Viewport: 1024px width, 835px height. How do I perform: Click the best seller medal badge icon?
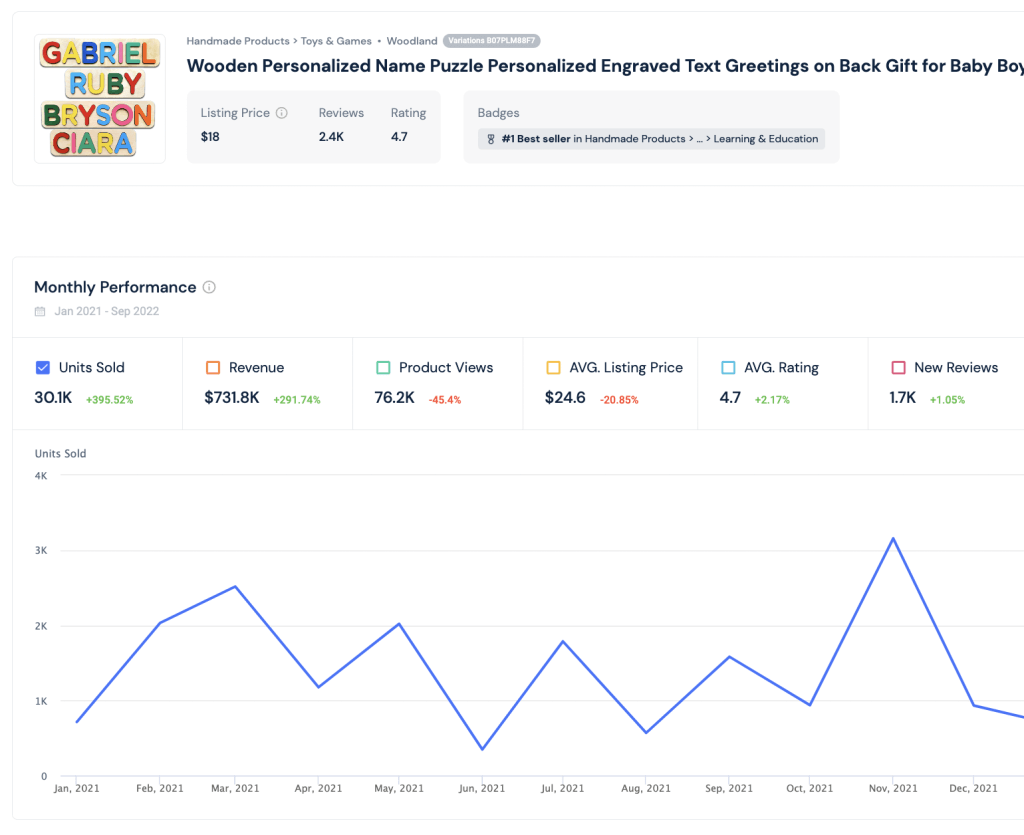pos(491,139)
